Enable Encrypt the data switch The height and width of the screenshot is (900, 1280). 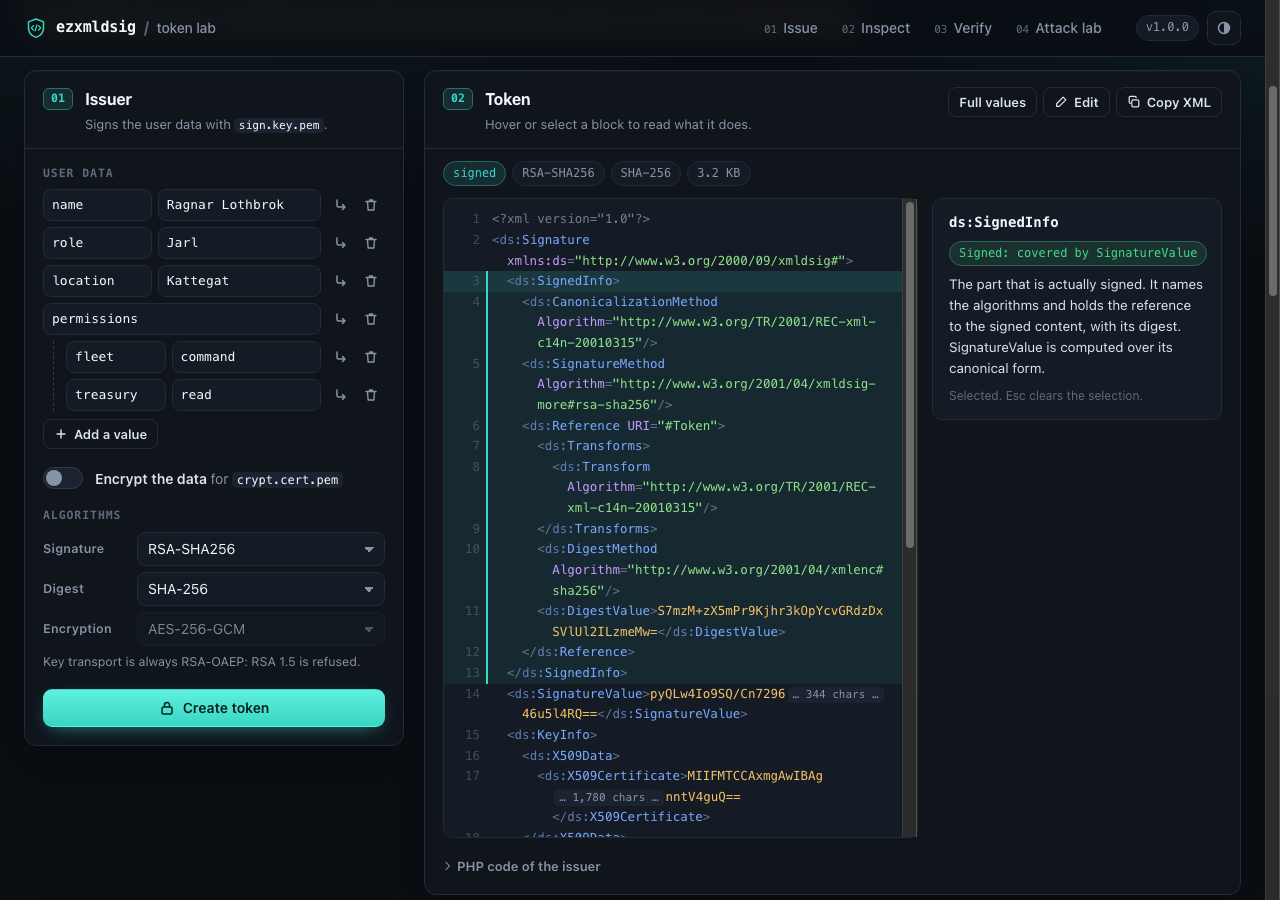63,478
